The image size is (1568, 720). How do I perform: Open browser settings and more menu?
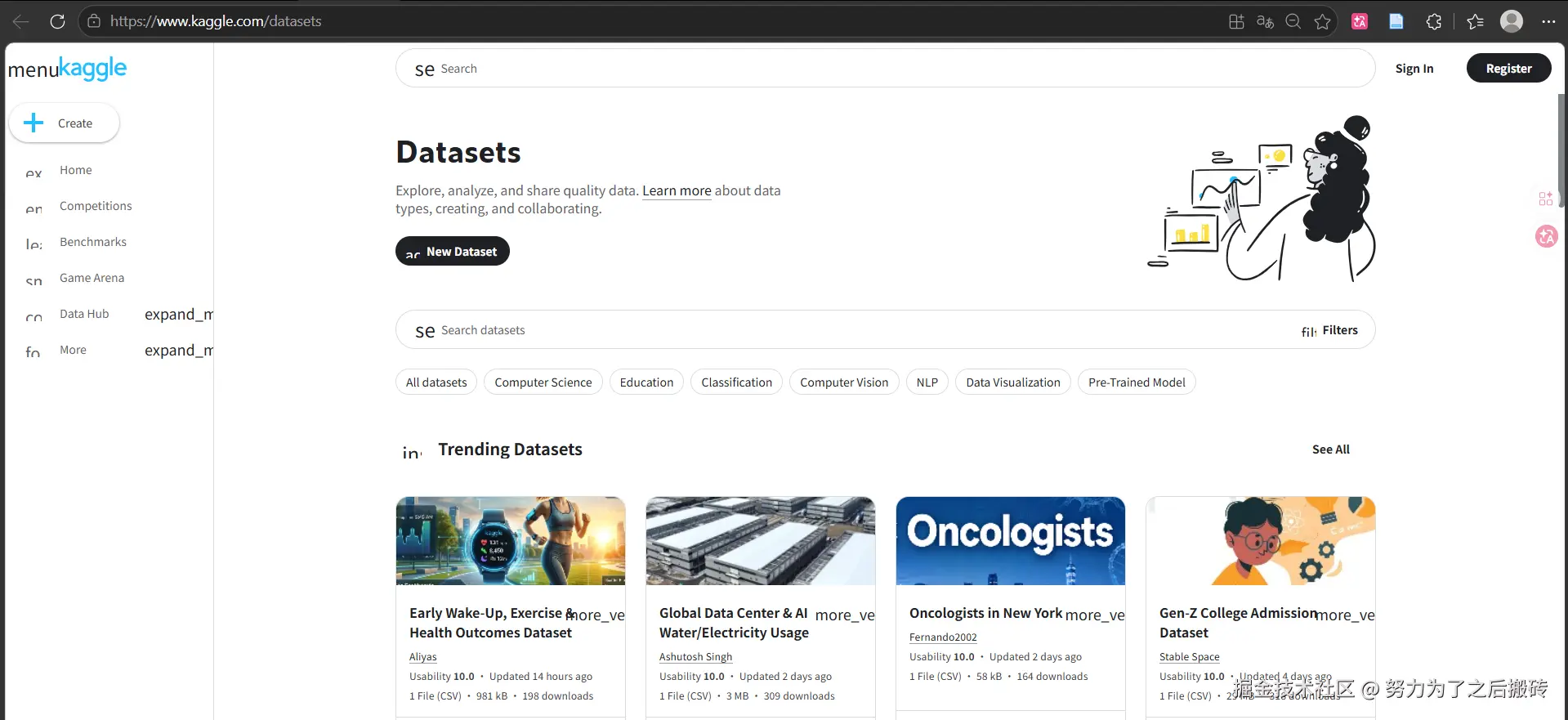1548,22
